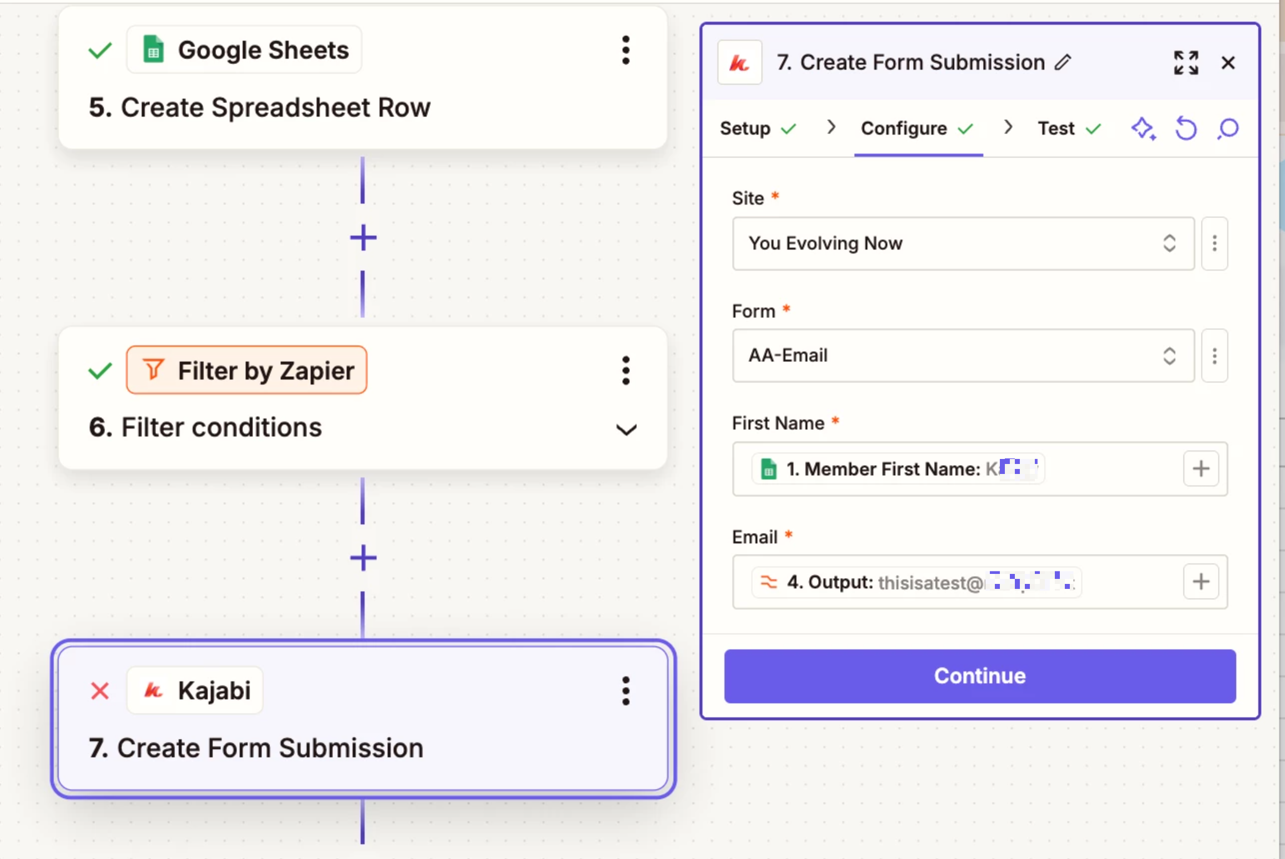Go to the Test tab
Viewport: 1285px width, 859px height.
click(1069, 128)
